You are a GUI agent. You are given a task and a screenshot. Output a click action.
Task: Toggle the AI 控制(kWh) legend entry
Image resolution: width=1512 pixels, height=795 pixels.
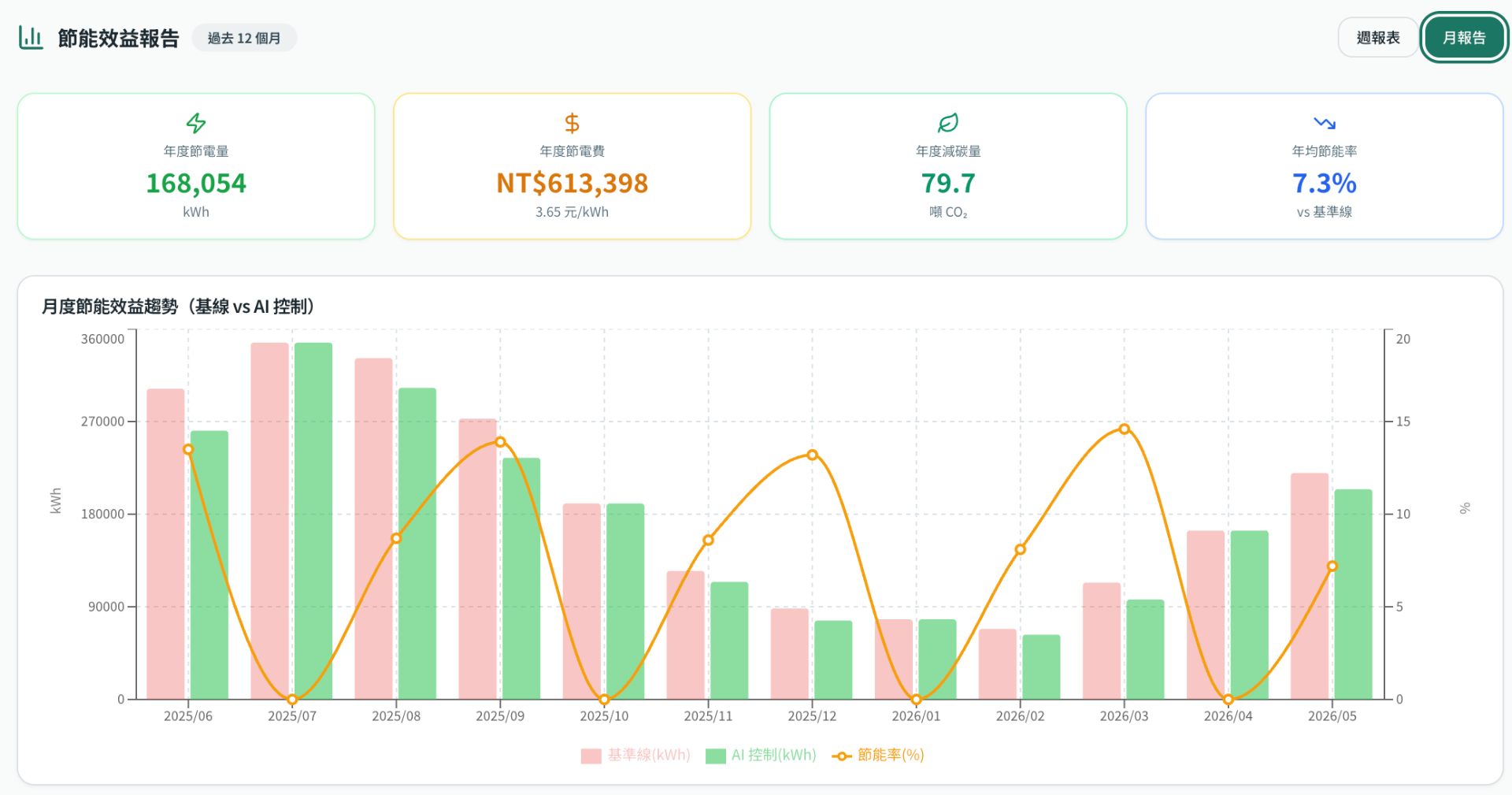pos(761,755)
